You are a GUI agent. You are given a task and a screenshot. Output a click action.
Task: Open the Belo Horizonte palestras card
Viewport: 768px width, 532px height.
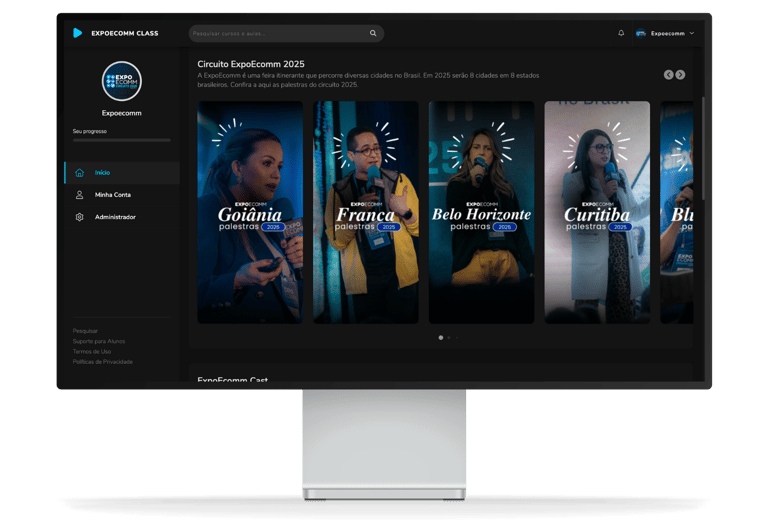pos(481,212)
